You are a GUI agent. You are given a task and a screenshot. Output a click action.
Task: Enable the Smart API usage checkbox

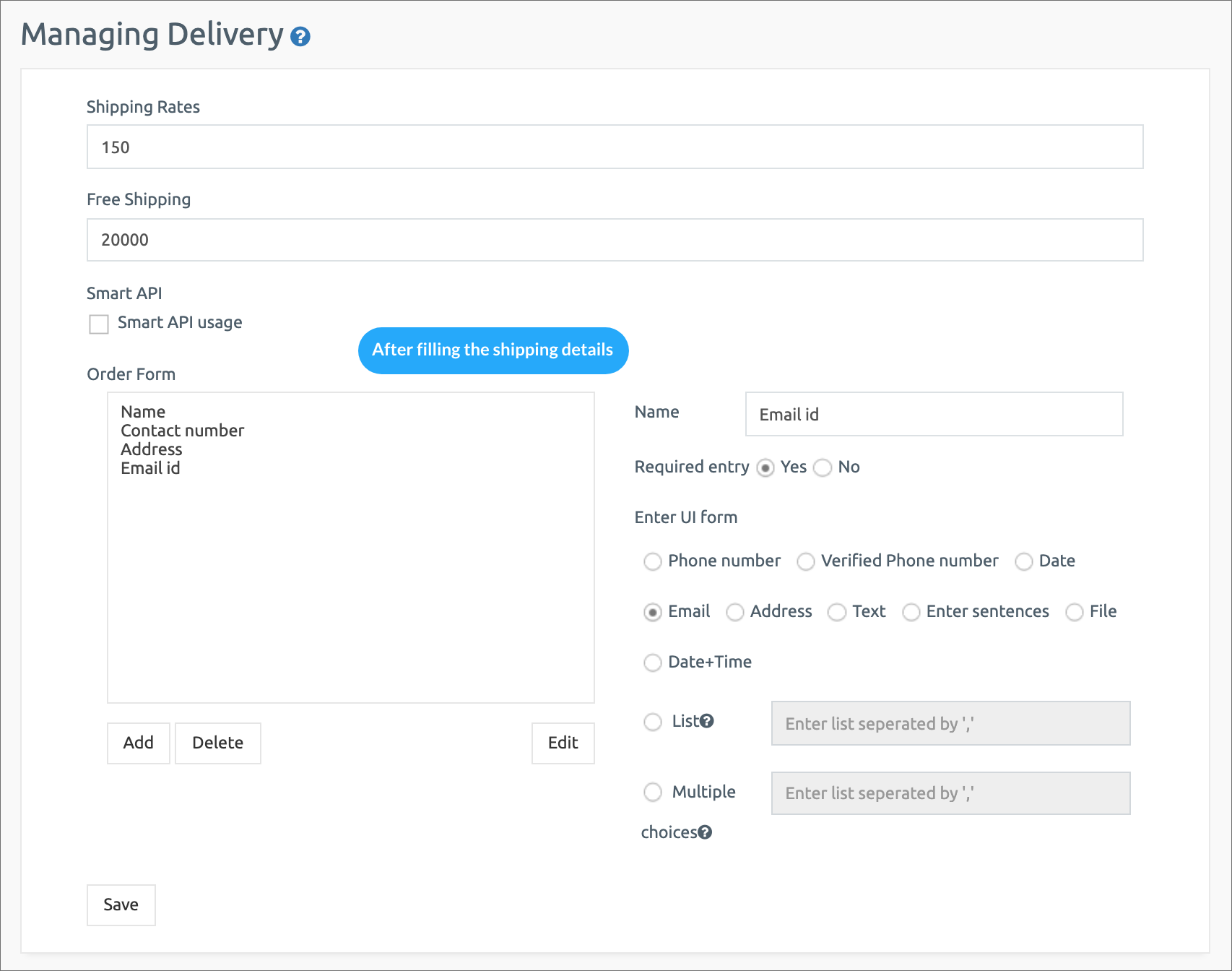pos(99,324)
